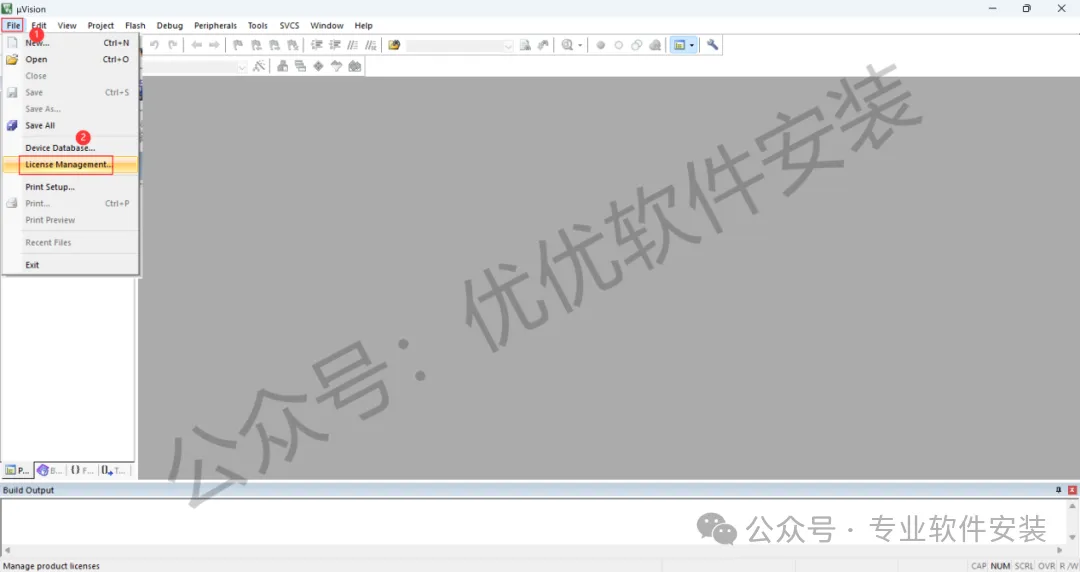
Task: Open the Project menu
Action: tap(101, 25)
